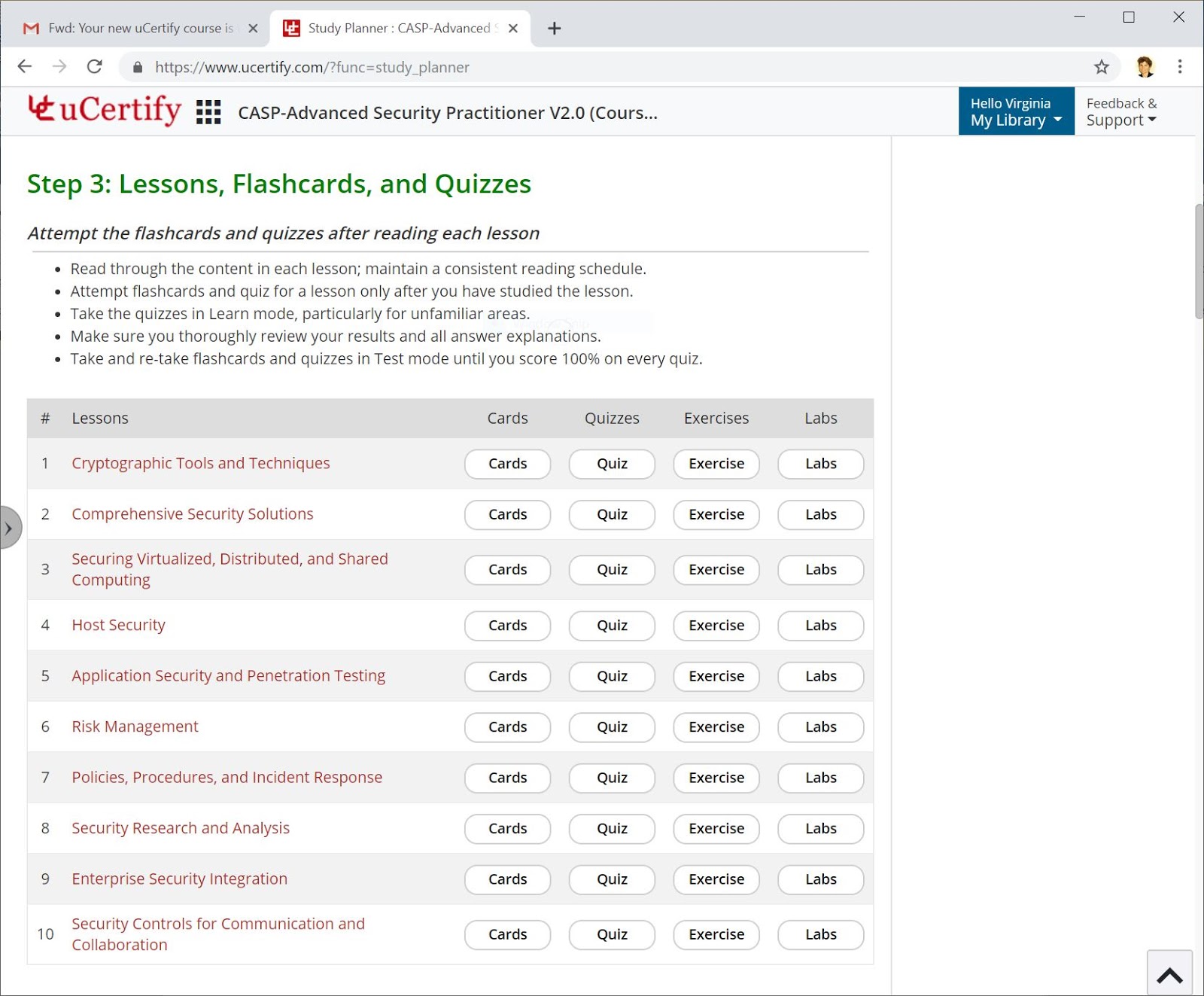Expand the left sidebar panel arrow
1204x996 pixels.
9,528
